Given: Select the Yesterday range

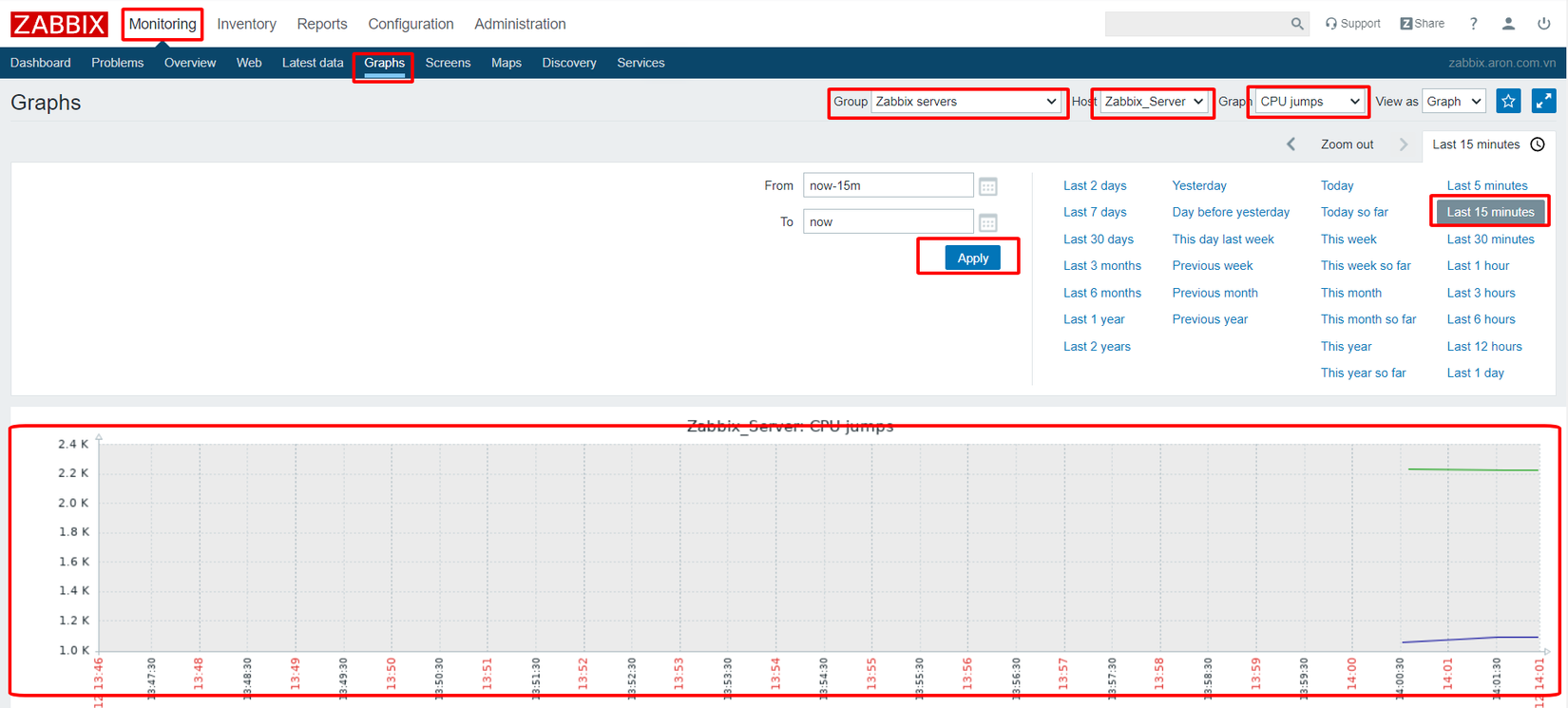Looking at the screenshot, I should 1199,185.
